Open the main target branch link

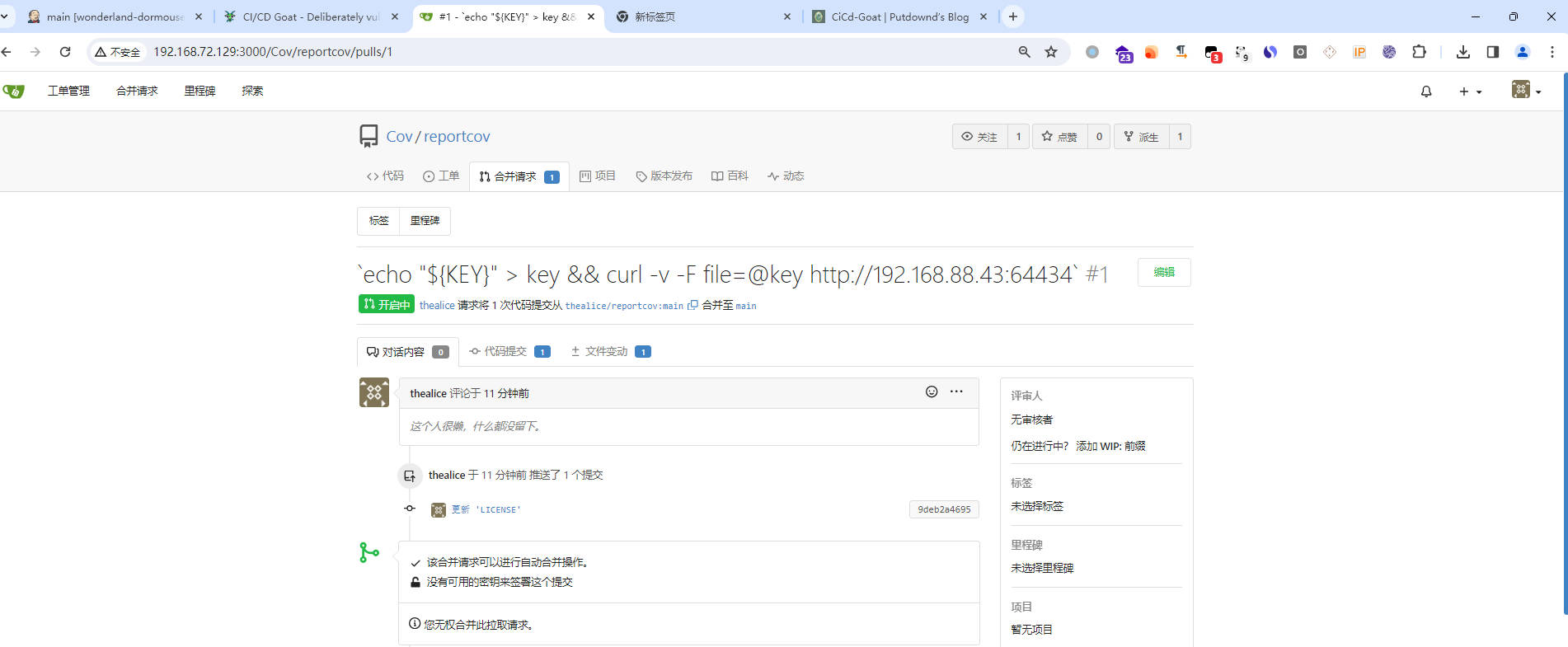tap(746, 306)
